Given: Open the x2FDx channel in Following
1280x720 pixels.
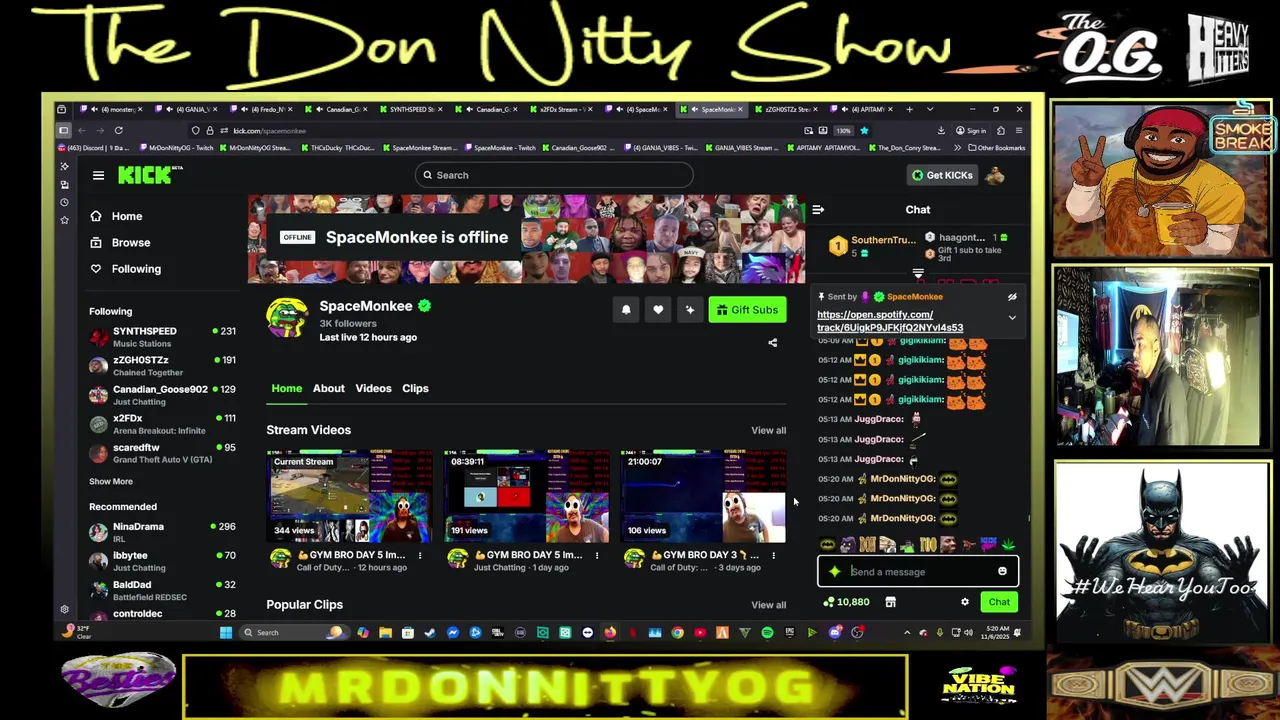Looking at the screenshot, I should [x=162, y=424].
